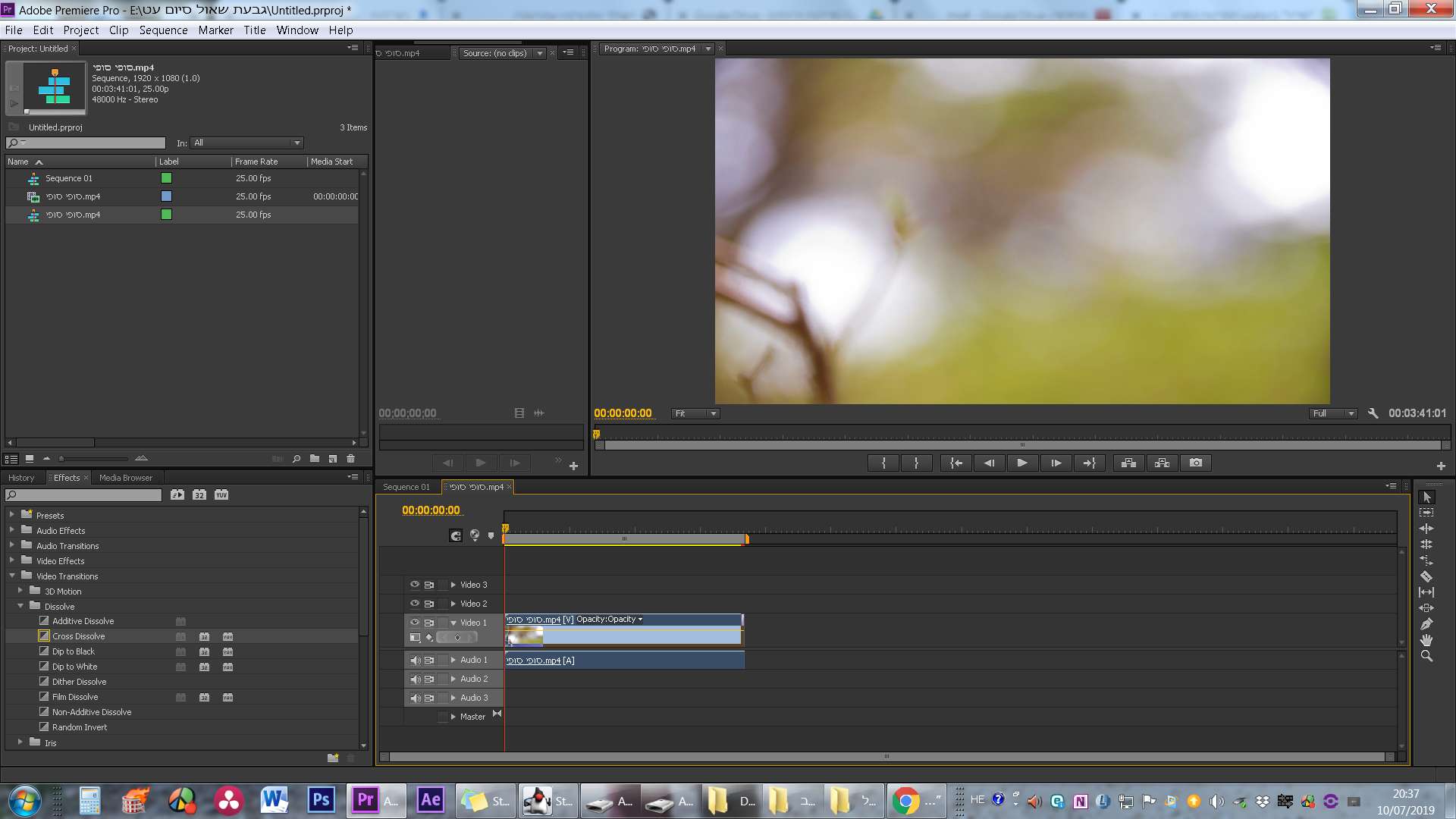Select the Zoom tool magnifier
This screenshot has height=819, width=1456.
(x=1426, y=656)
